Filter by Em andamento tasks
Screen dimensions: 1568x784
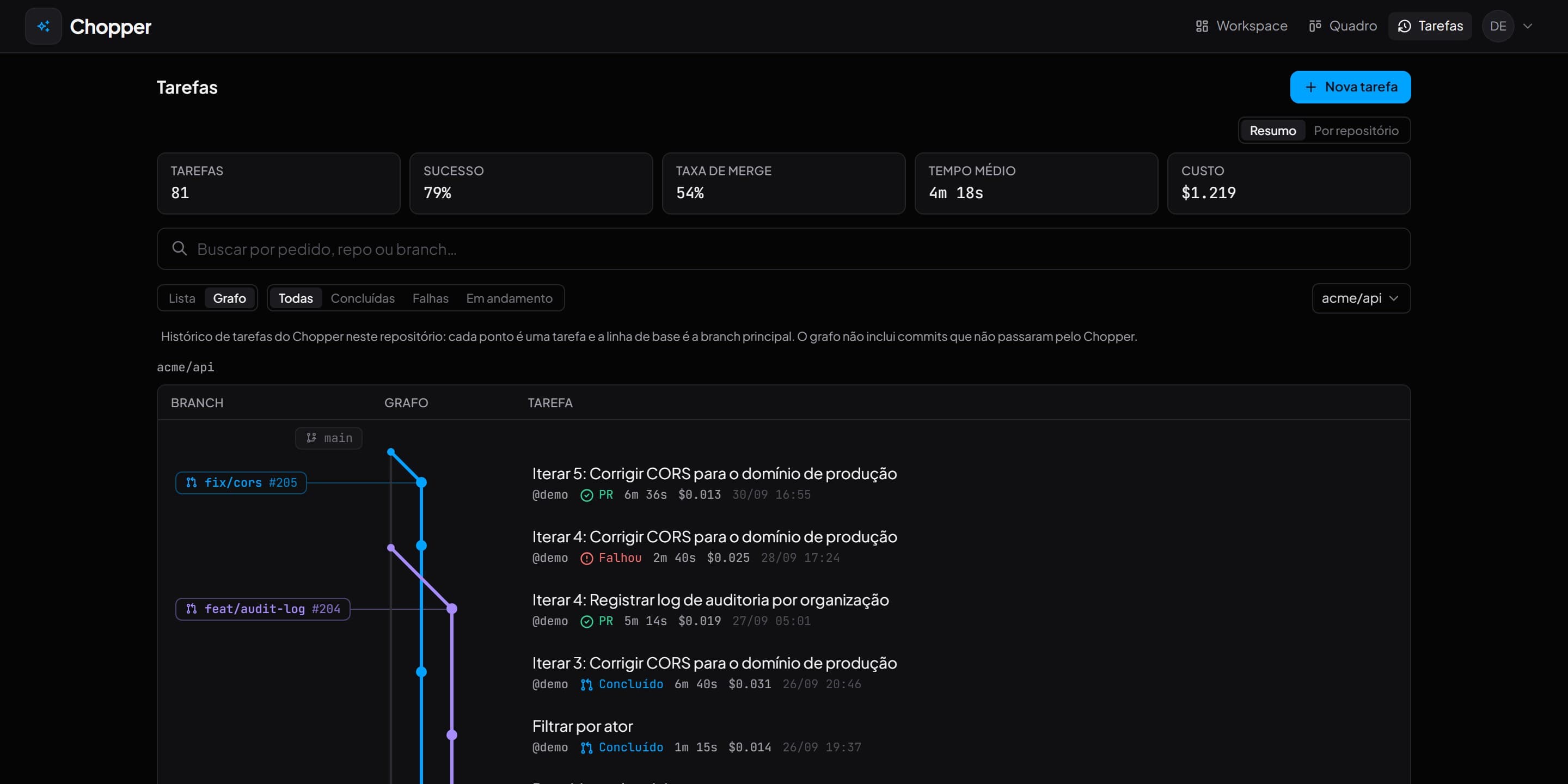(510, 298)
